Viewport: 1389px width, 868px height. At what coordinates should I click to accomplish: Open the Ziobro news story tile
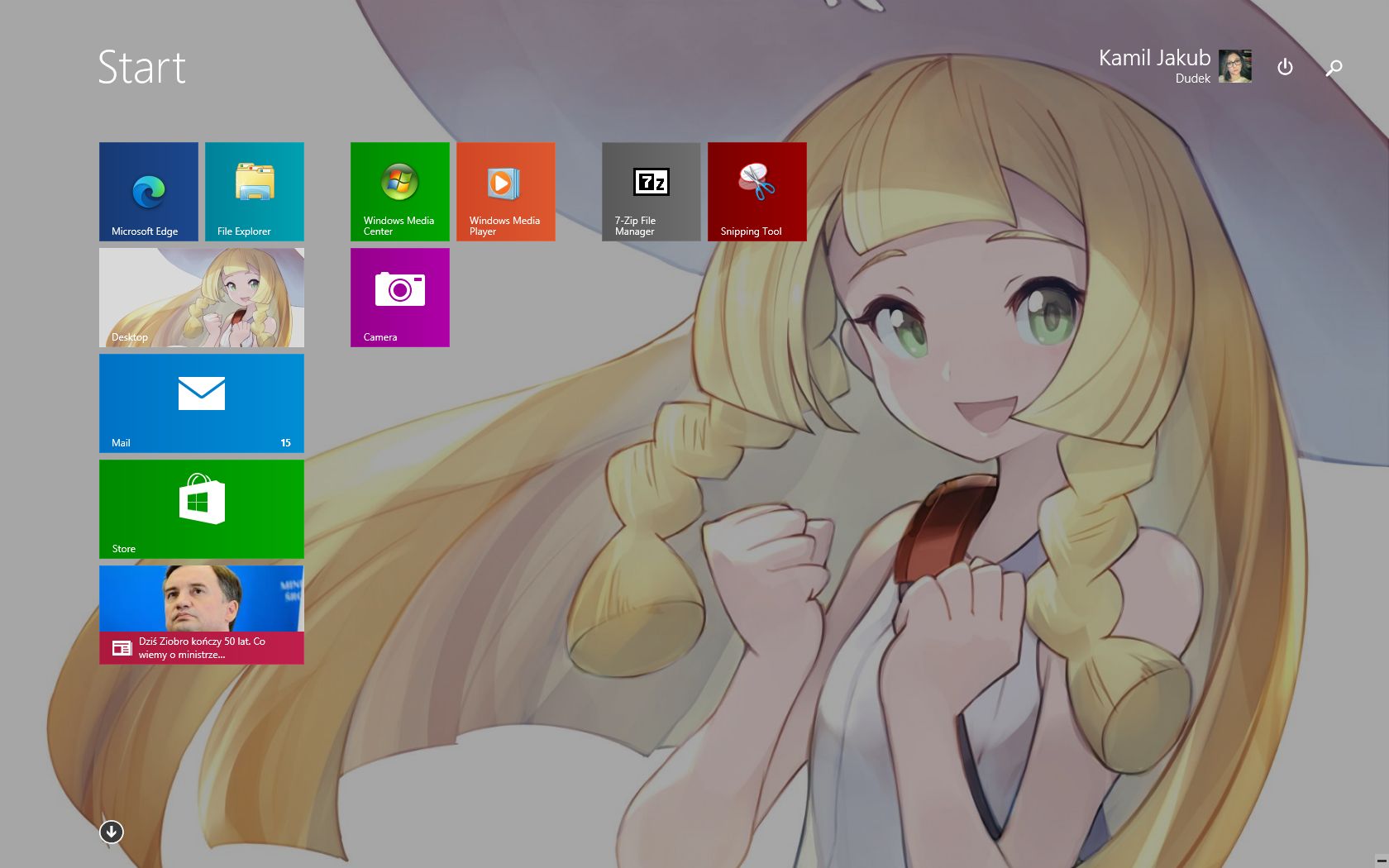pyautogui.click(x=202, y=615)
